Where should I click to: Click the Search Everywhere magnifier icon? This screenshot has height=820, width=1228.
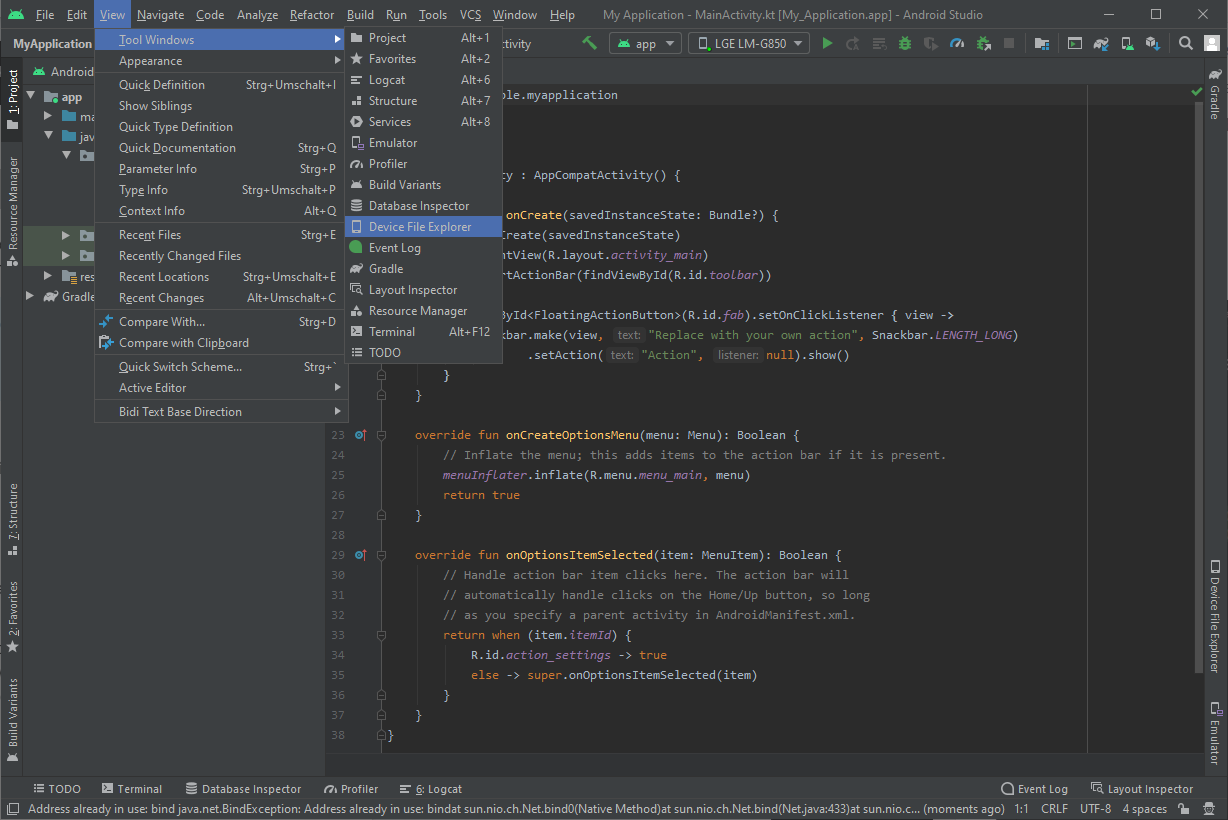coord(1185,44)
